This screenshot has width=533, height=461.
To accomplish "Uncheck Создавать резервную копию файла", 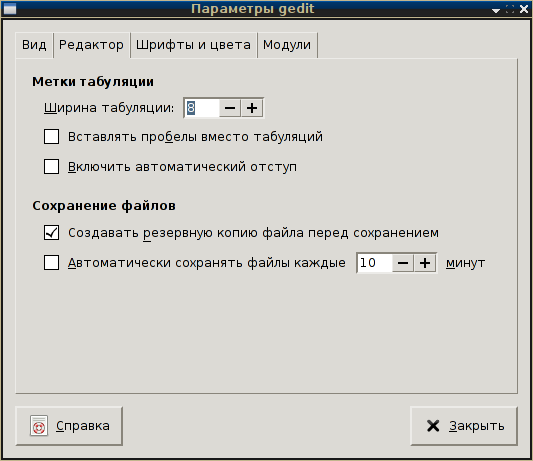I will pos(51,233).
